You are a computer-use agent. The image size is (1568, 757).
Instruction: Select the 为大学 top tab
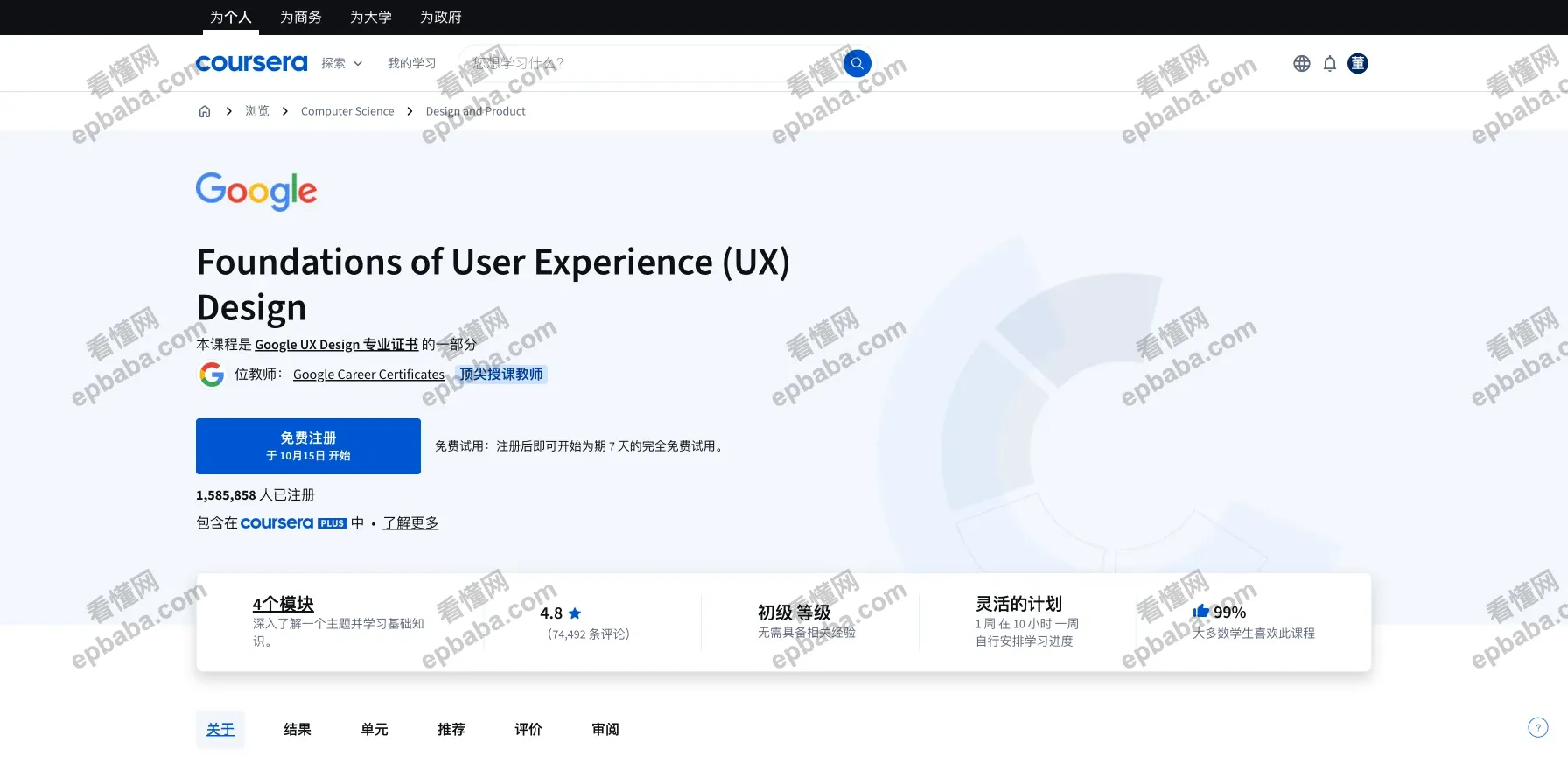click(371, 17)
